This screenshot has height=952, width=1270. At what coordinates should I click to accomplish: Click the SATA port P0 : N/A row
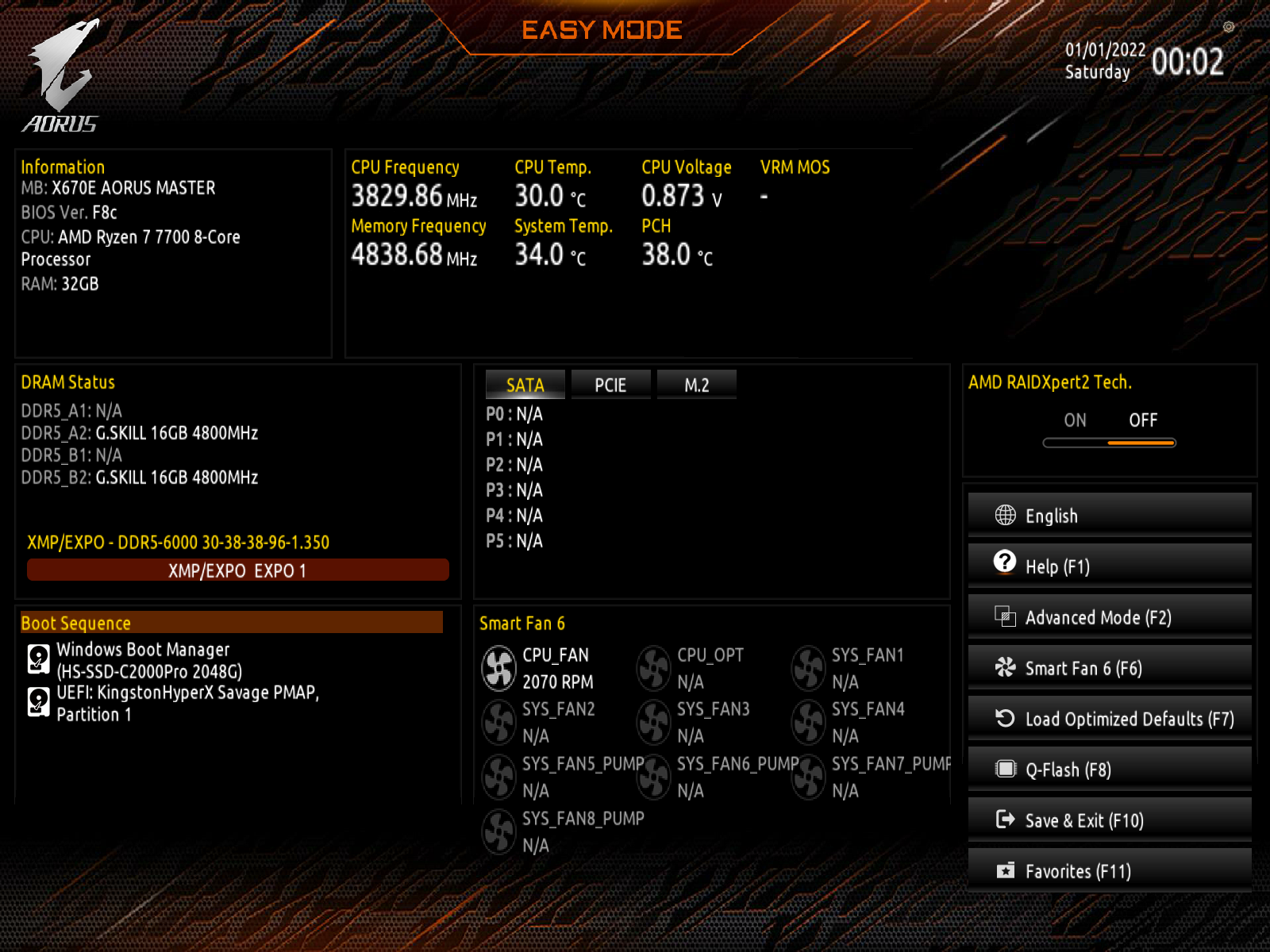[x=514, y=414]
